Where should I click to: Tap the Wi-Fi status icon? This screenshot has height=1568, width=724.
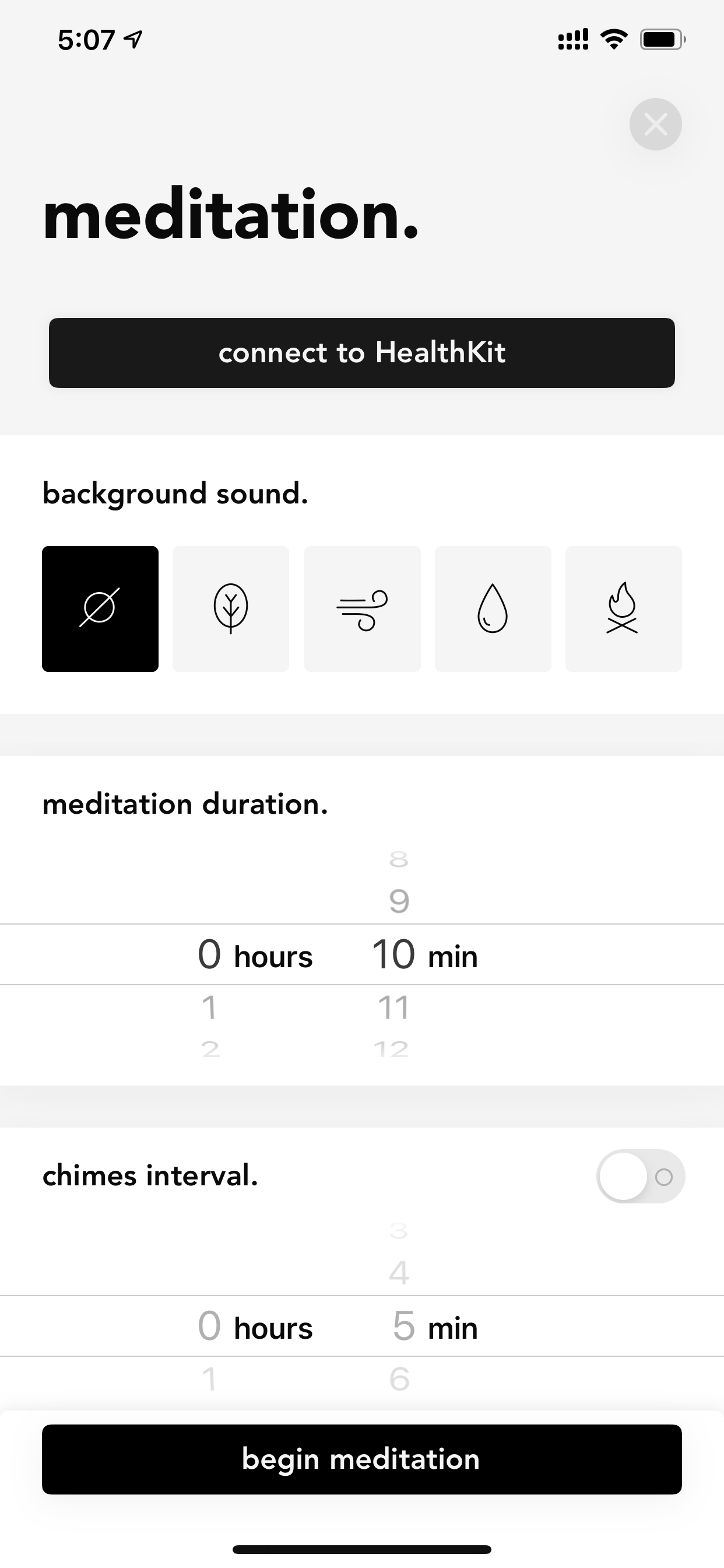click(x=614, y=40)
